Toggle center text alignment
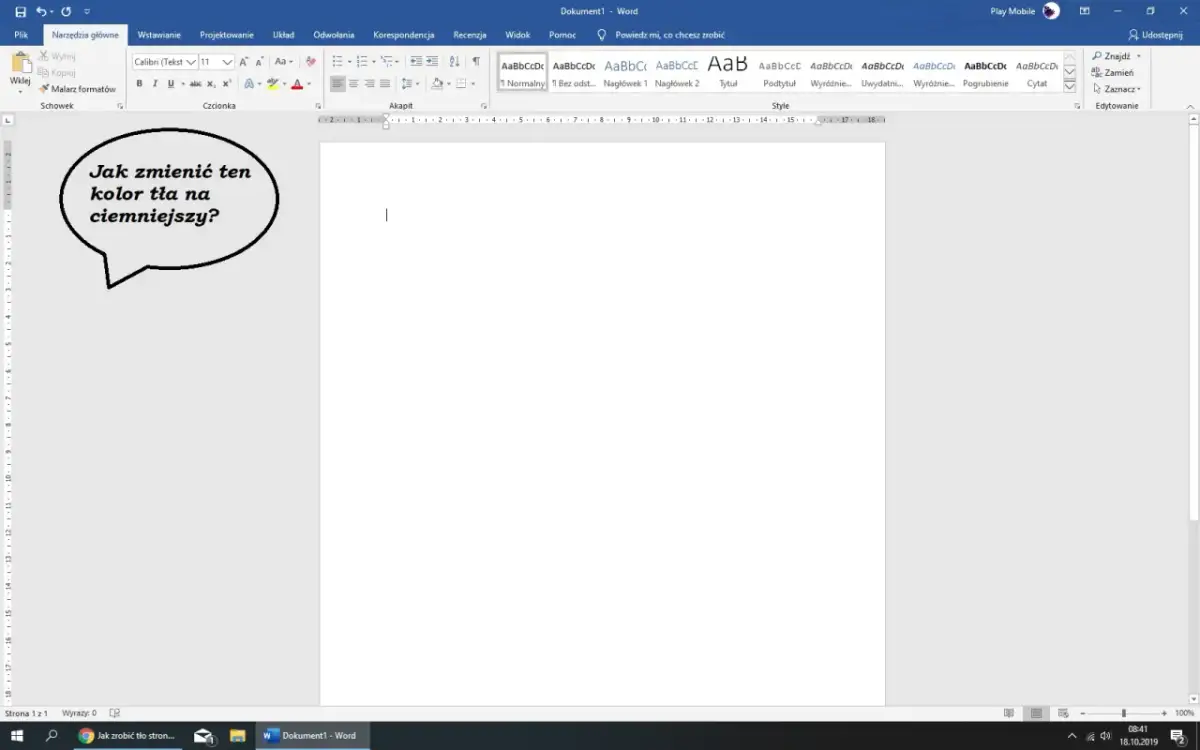Screen dimensions: 1200x750 [353, 84]
